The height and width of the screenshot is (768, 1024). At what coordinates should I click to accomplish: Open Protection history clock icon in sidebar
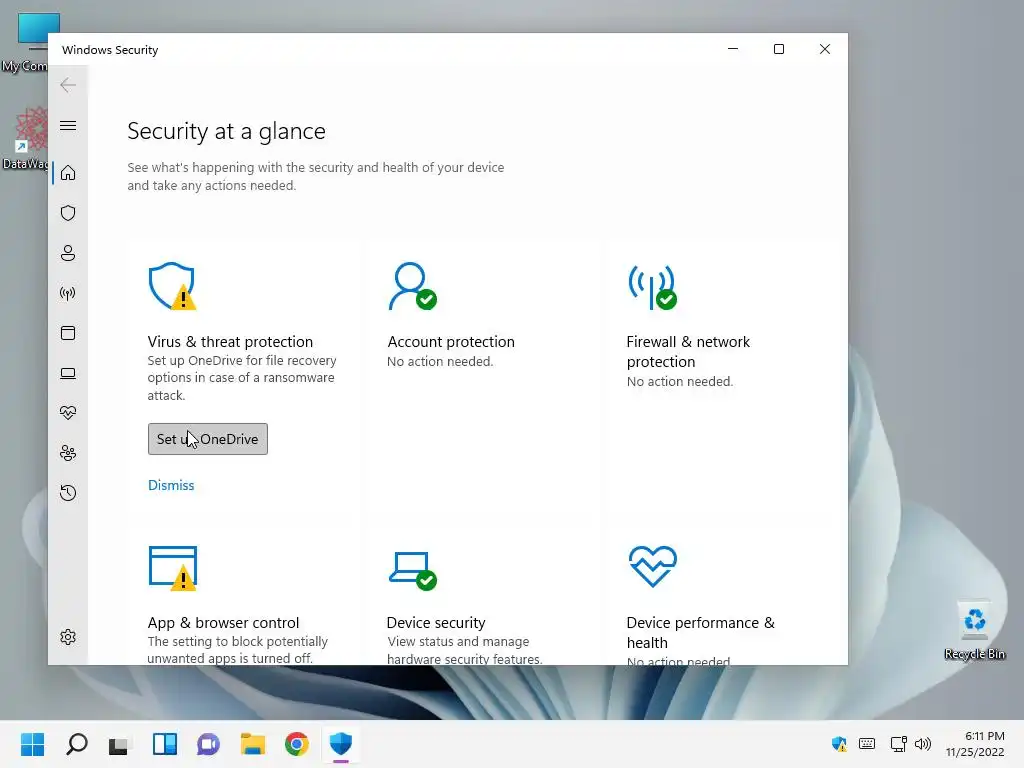pyautogui.click(x=68, y=492)
